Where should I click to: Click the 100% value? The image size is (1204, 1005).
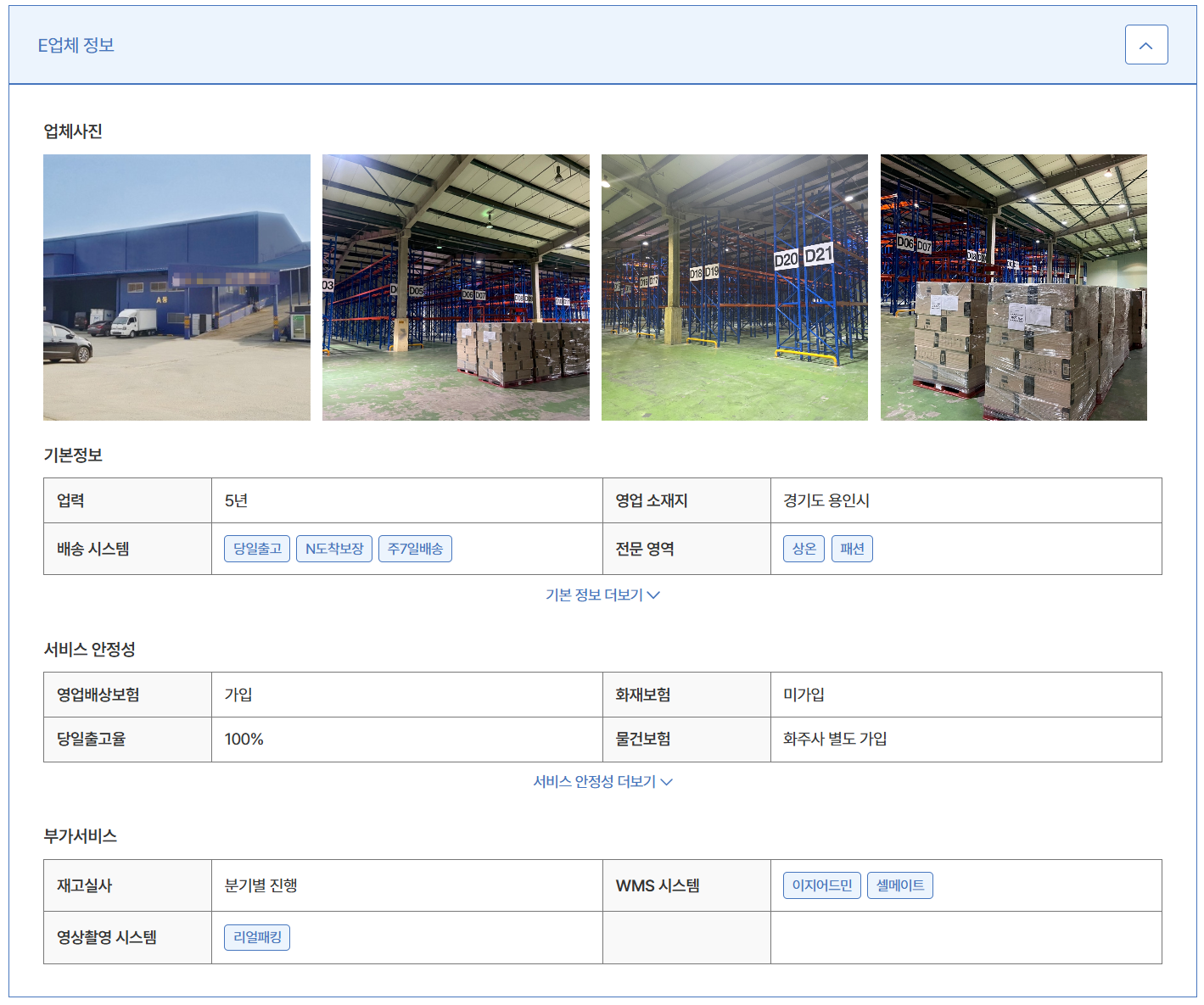[244, 740]
